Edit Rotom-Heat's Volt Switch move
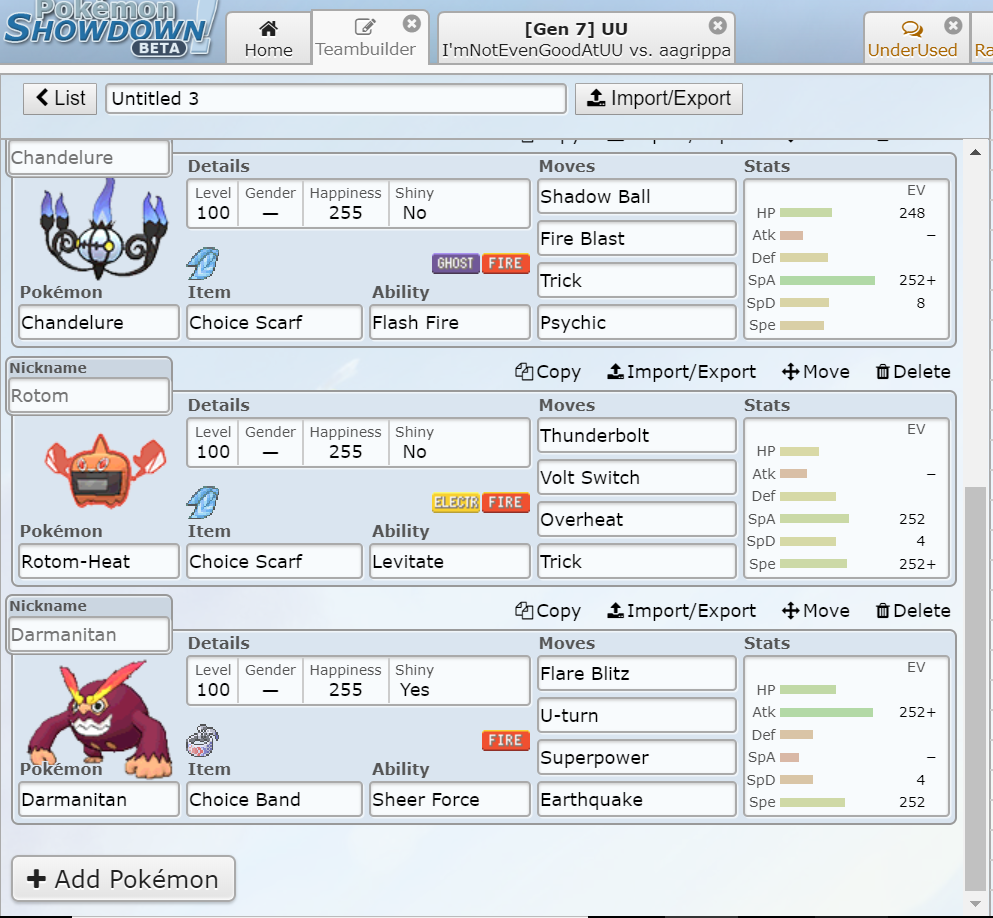Image resolution: width=993 pixels, height=918 pixels. pos(636,477)
